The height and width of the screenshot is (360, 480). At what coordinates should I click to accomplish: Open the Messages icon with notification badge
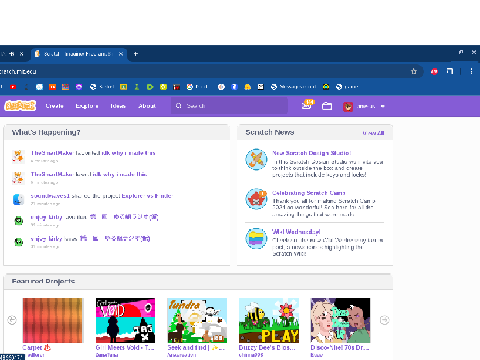point(308,105)
